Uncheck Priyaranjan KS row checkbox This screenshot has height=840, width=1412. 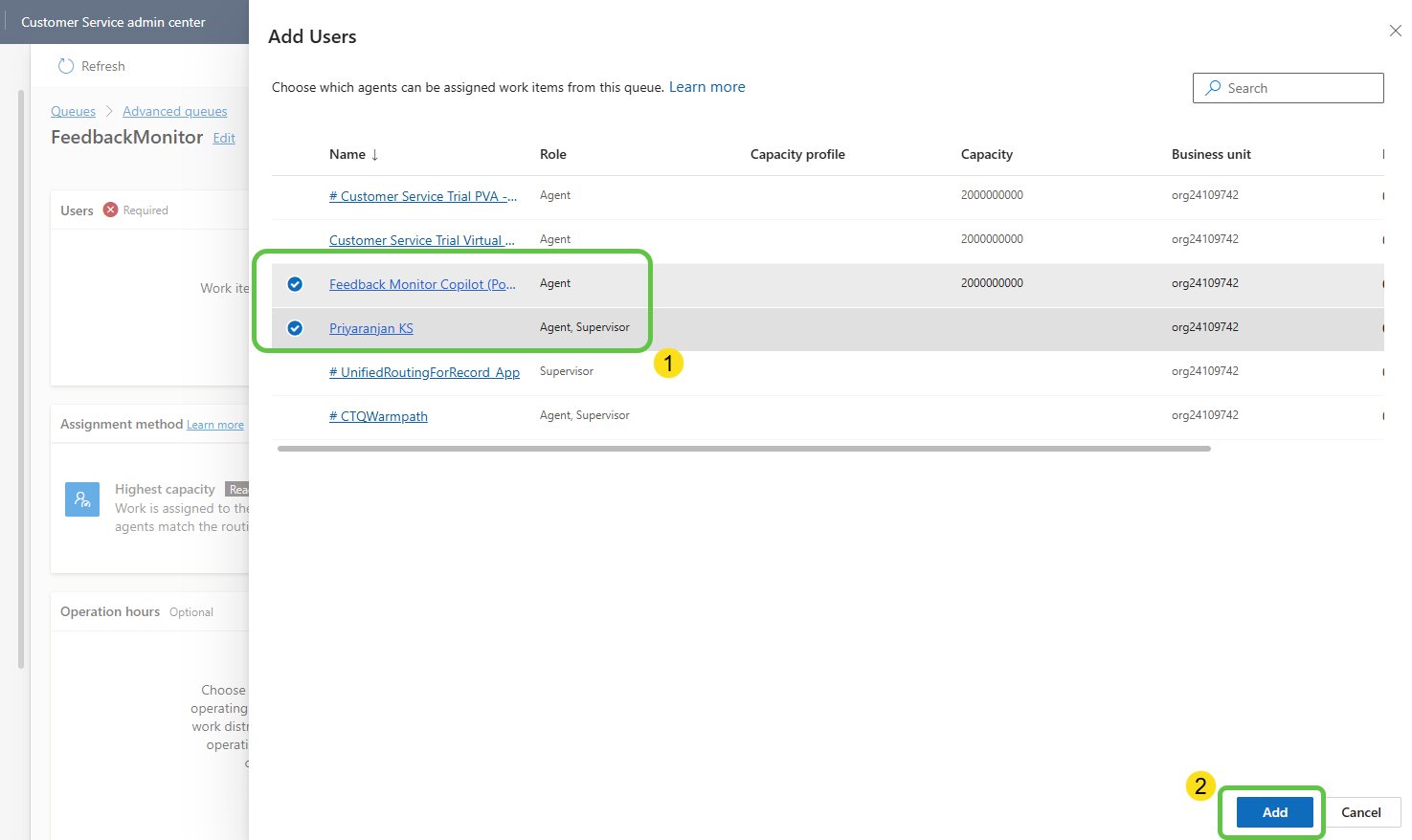[295, 328]
